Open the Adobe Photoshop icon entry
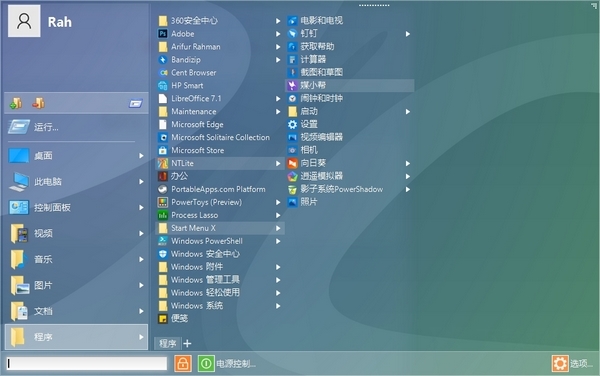The image size is (600, 376). [x=163, y=34]
